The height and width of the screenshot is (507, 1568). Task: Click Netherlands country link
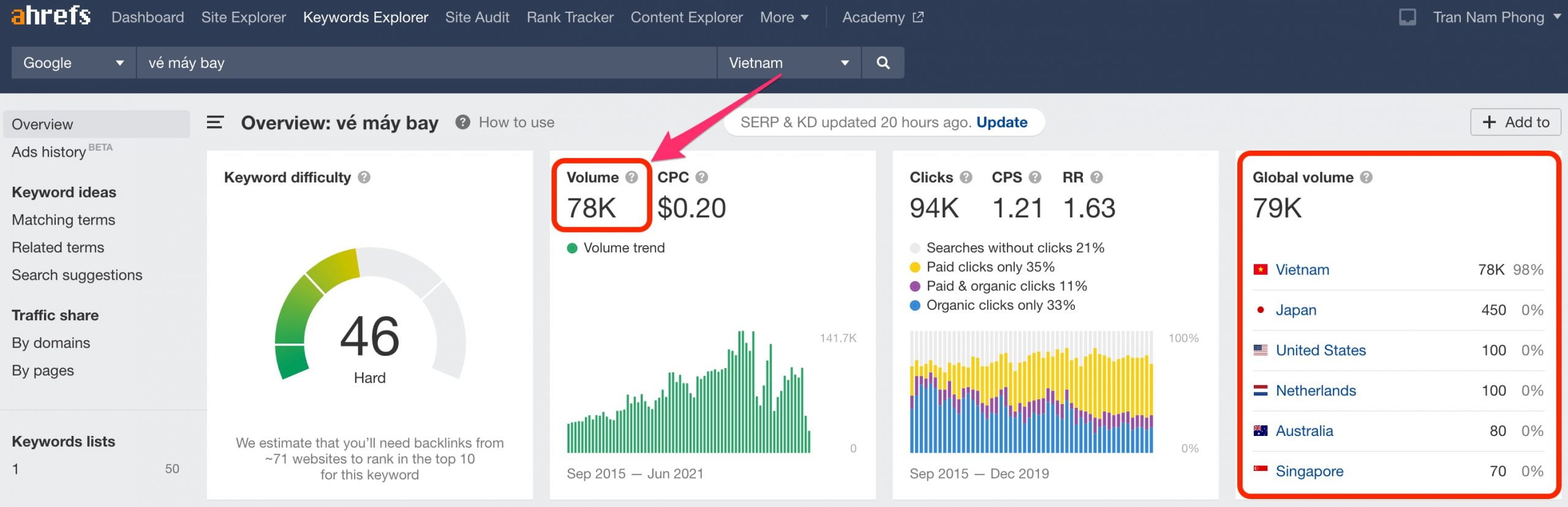coord(1316,391)
